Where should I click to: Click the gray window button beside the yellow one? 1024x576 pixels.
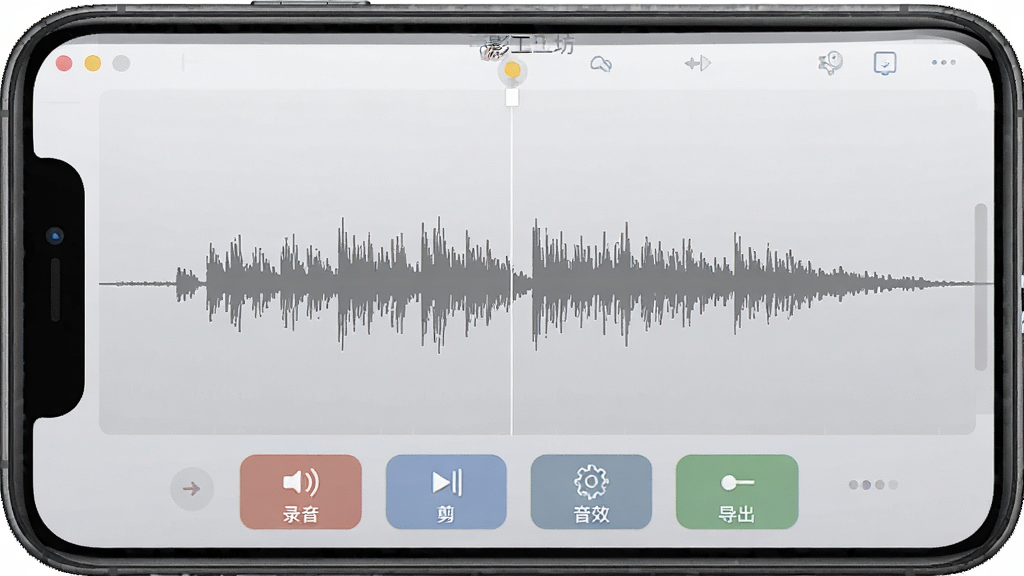[121, 63]
